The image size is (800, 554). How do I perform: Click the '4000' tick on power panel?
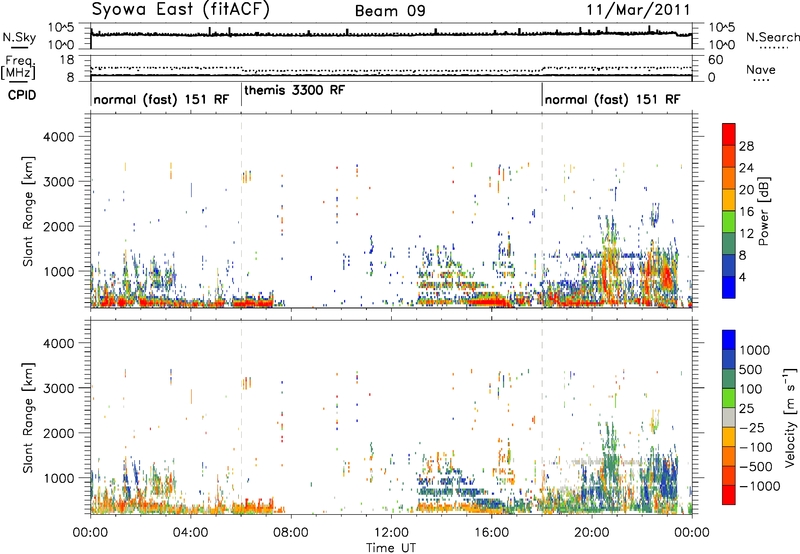coord(58,137)
